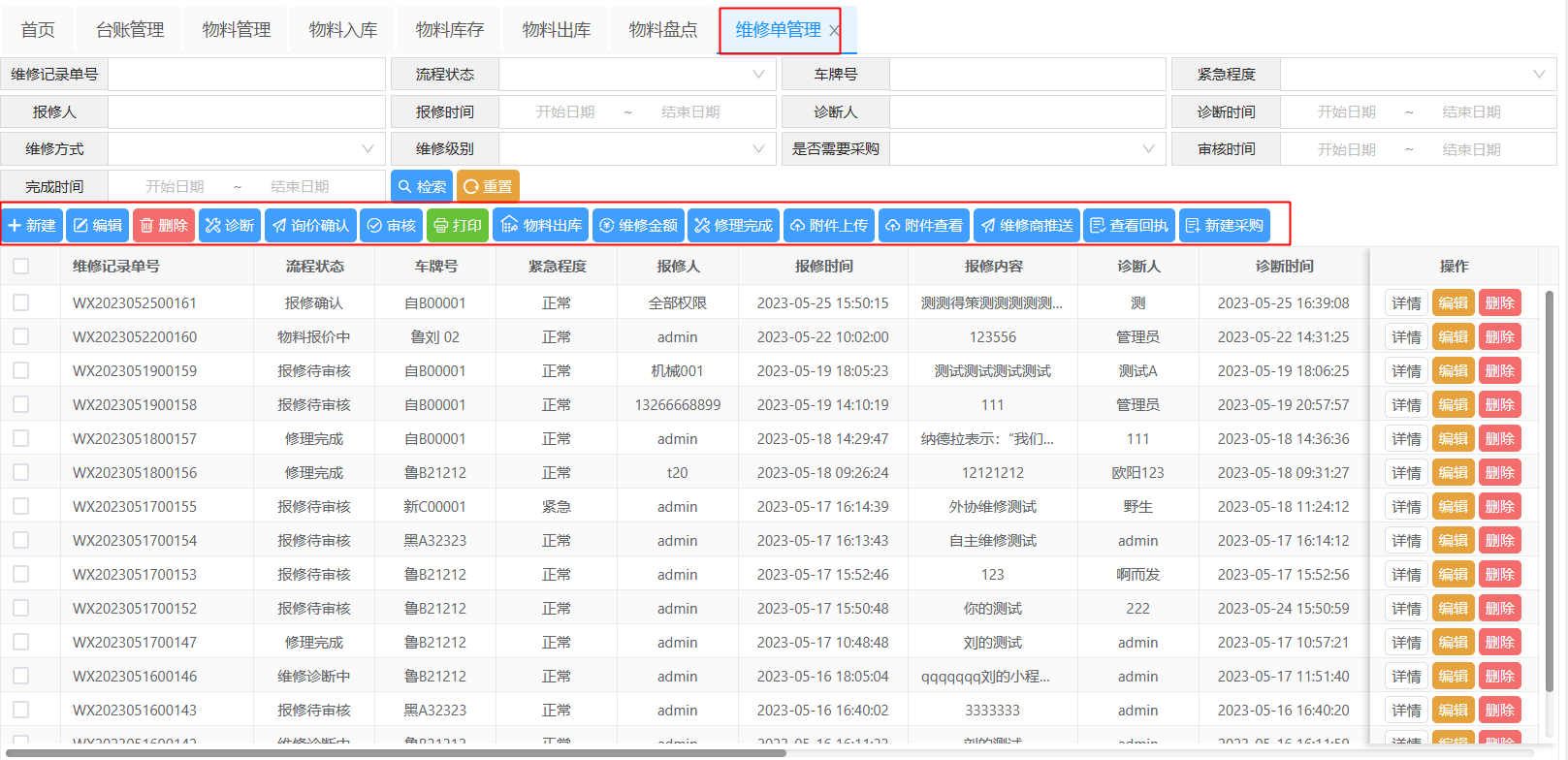Check the row for WX2023052500161
Screen dimensions: 1568x760
click(x=21, y=303)
